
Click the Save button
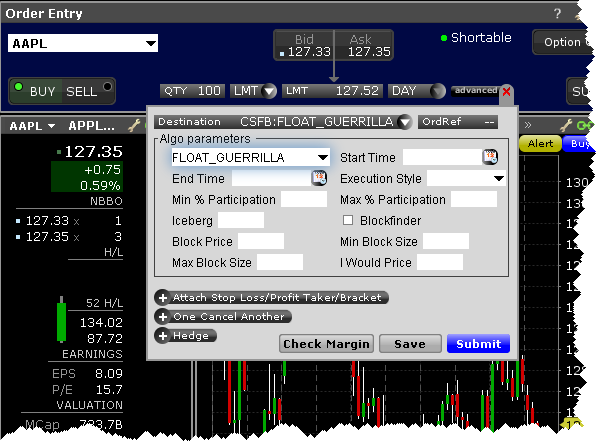tap(410, 343)
